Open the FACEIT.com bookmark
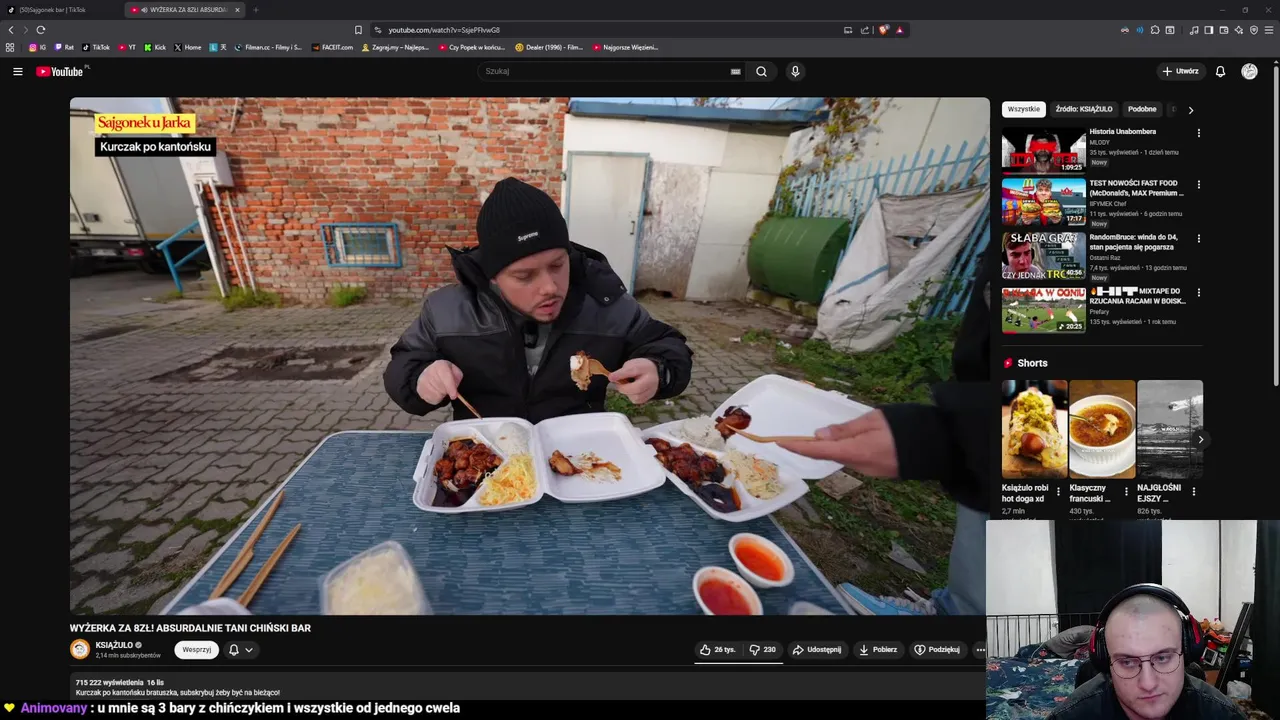1280x720 pixels. pyautogui.click(x=332, y=47)
